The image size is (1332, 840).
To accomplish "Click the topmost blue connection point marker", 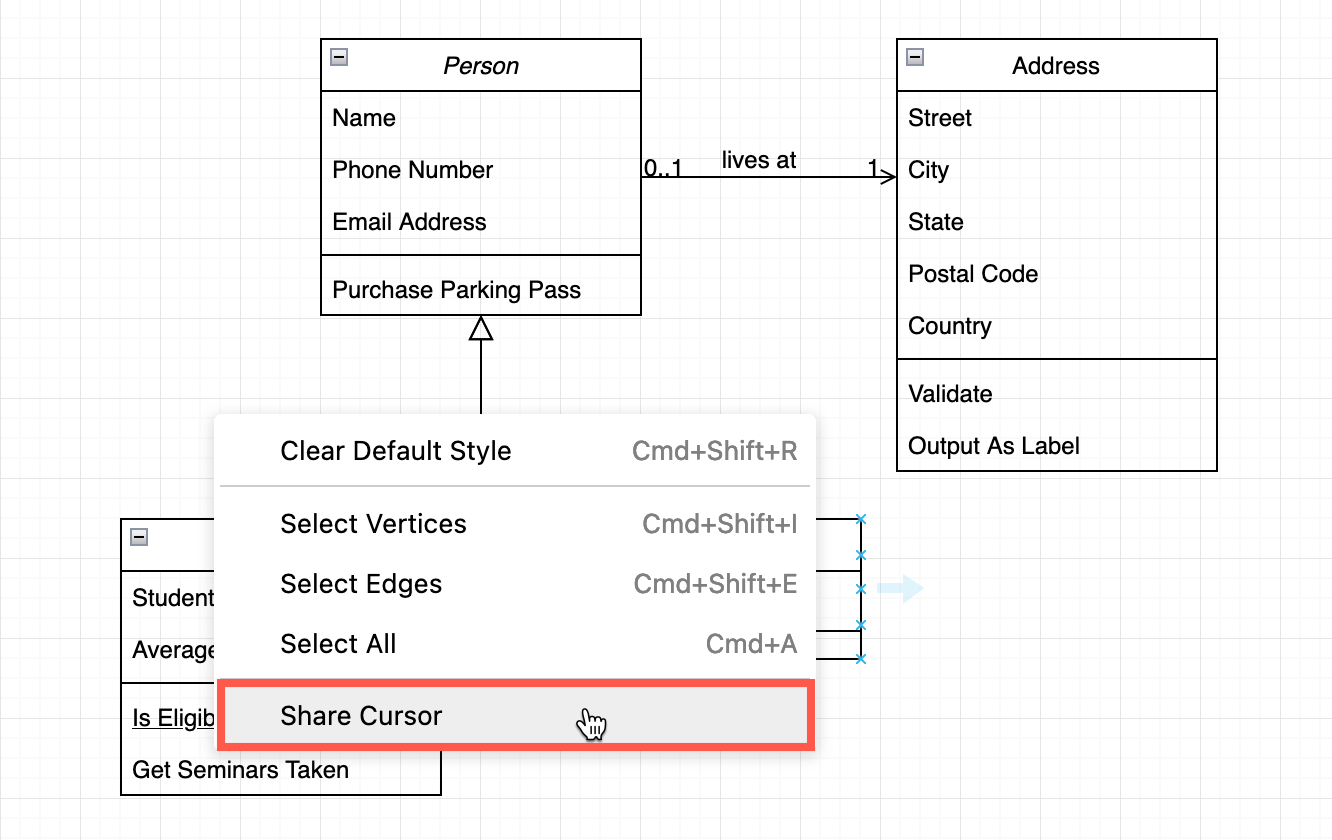I will [861, 519].
